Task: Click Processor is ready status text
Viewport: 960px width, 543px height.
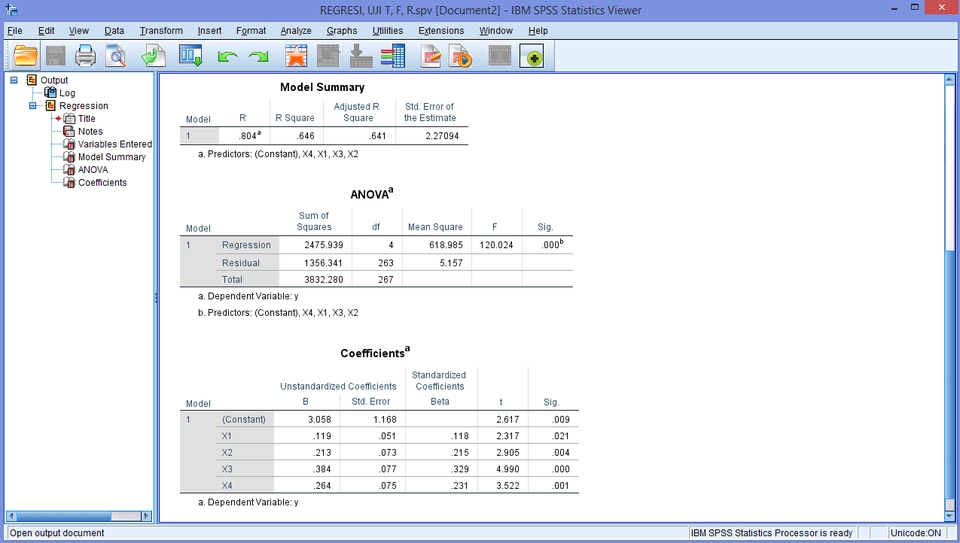Action: coord(771,533)
